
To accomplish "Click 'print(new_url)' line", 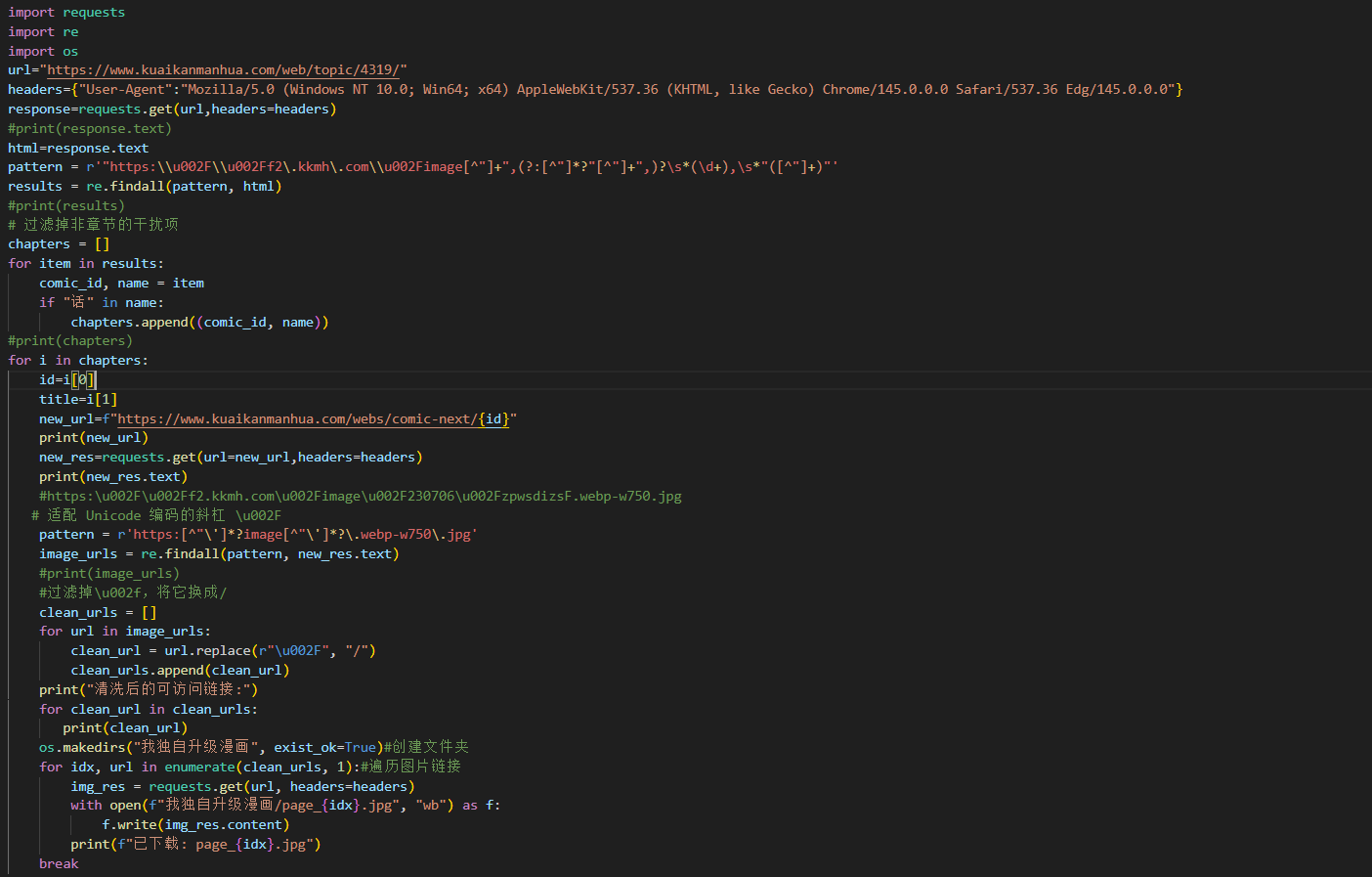I will coord(94,438).
